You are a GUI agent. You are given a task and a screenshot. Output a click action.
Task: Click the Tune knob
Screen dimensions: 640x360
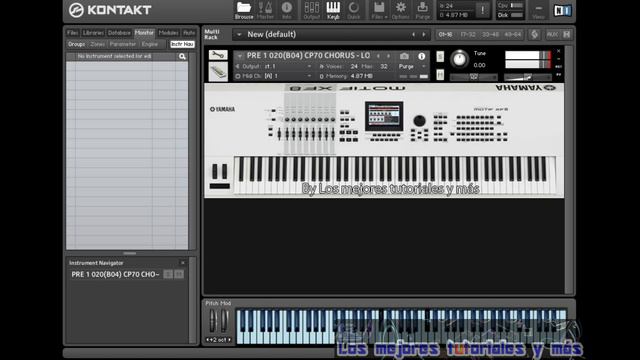(459, 59)
